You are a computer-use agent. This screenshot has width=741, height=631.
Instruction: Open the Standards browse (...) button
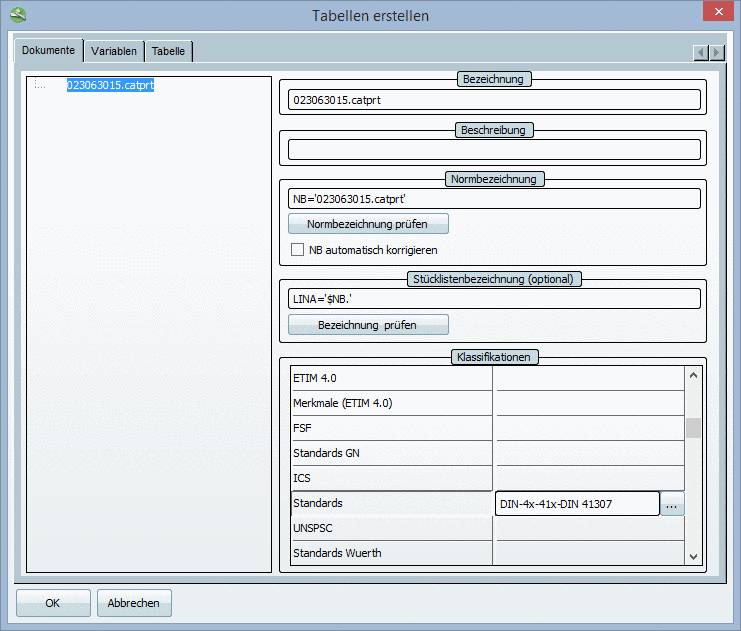[672, 504]
